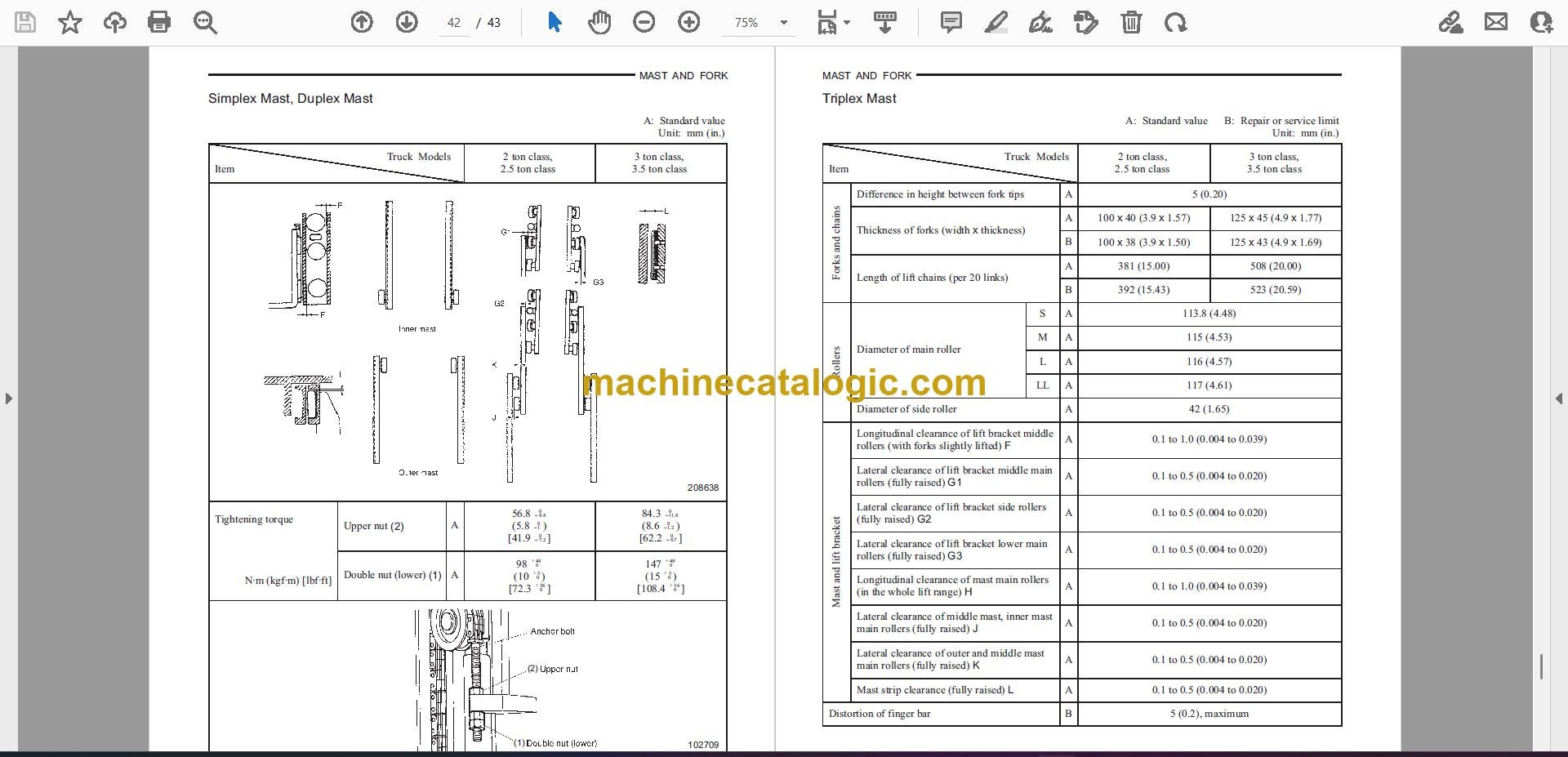The image size is (1568, 757).
Task: Click the 'Anchor bolt' diagram label
Action: (553, 631)
